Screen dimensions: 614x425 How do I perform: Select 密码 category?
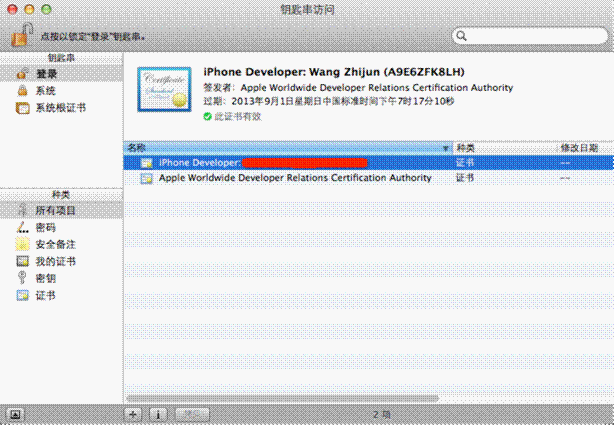[61, 227]
